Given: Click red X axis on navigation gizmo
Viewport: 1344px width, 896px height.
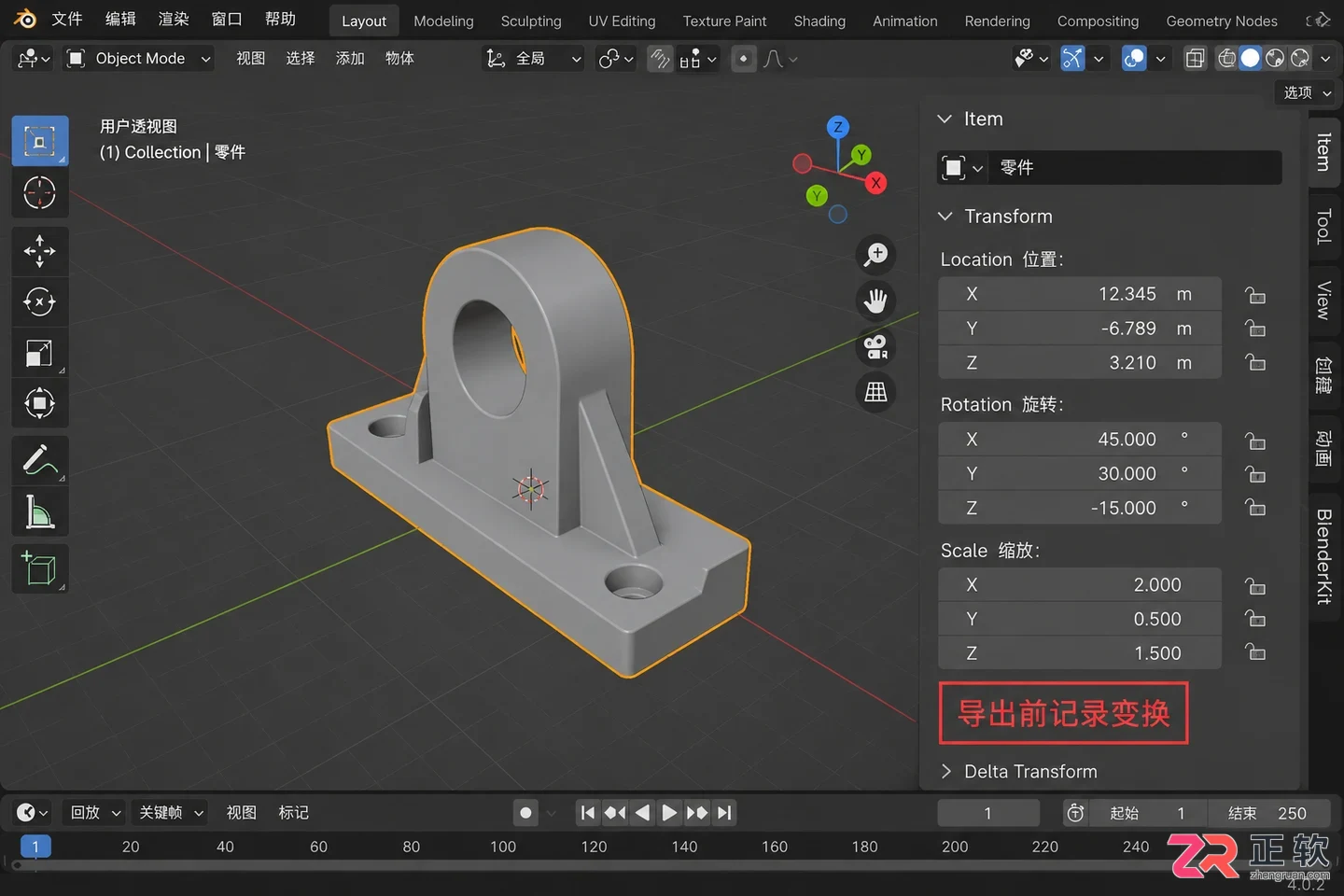Looking at the screenshot, I should [875, 183].
